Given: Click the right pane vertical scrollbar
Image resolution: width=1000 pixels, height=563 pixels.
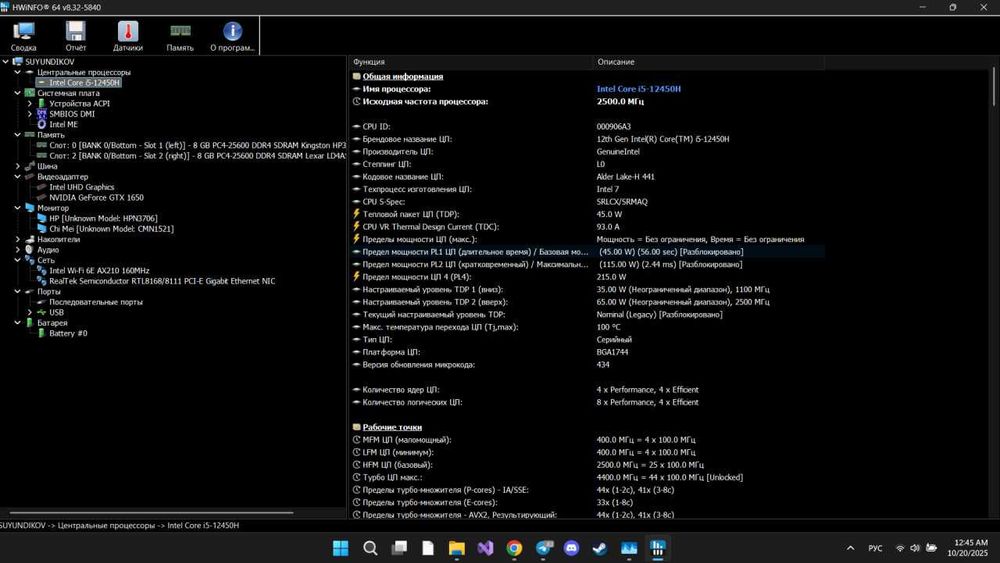Looking at the screenshot, I should pos(993,300).
